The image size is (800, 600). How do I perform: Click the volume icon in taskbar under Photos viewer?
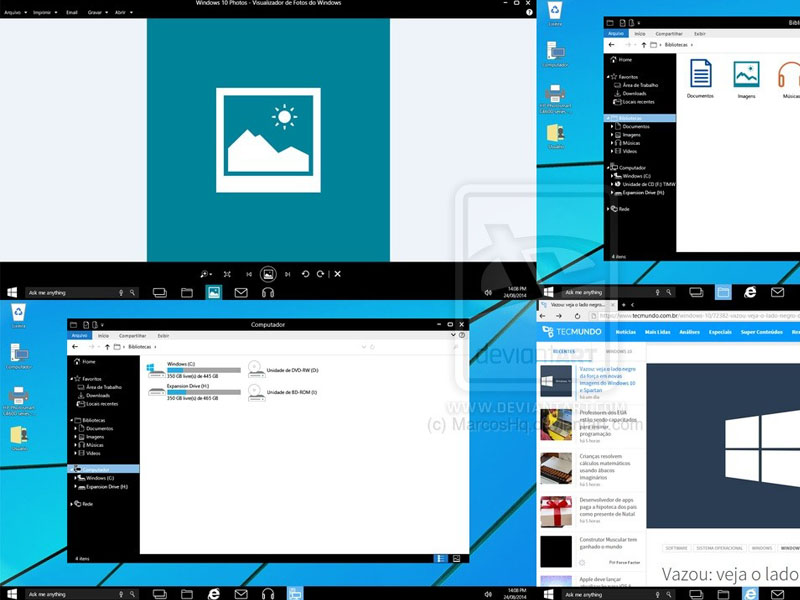[488, 292]
